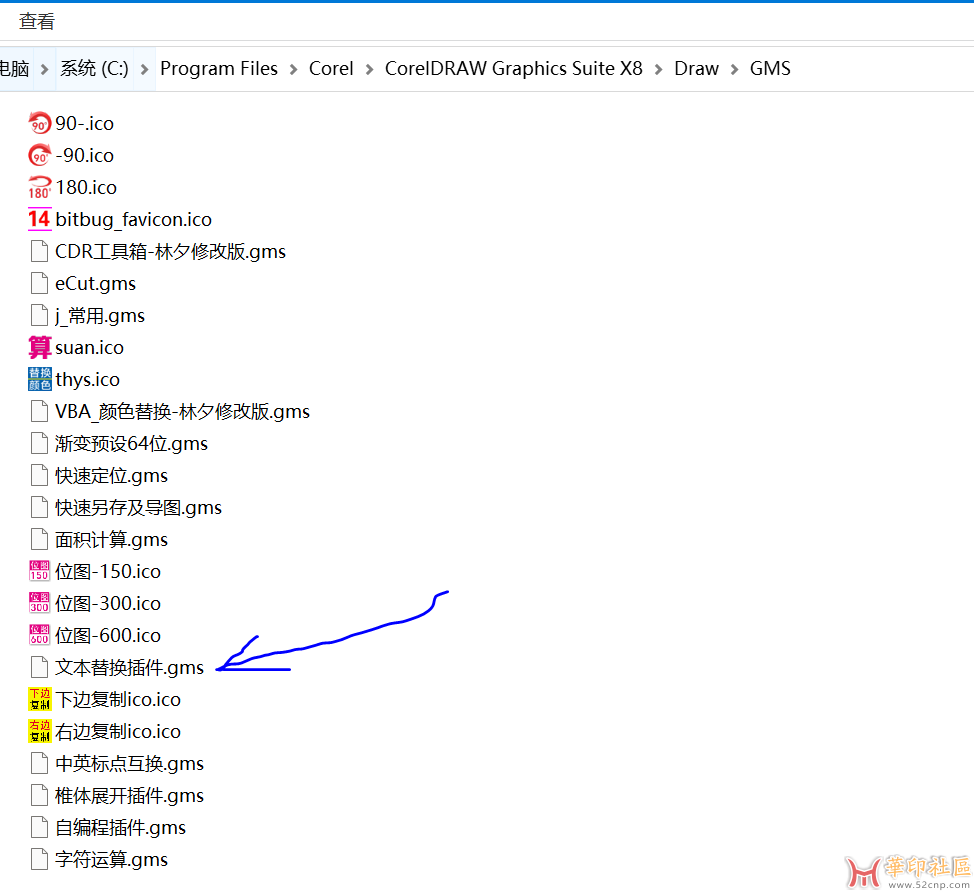Click the 文本替换插件.gms document icon
Image resolution: width=974 pixels, height=892 pixels.
point(39,667)
